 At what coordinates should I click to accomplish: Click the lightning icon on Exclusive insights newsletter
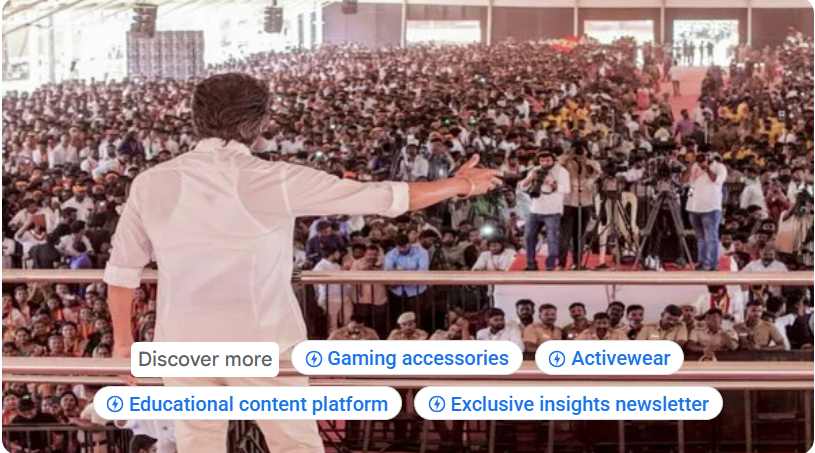(x=437, y=404)
